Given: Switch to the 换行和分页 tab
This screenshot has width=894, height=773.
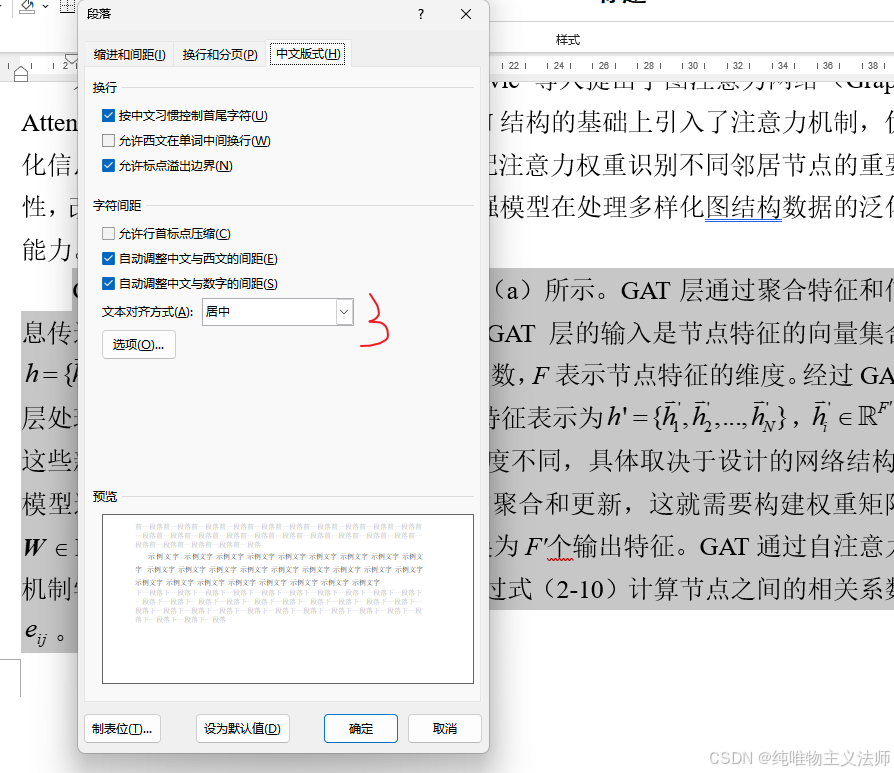Looking at the screenshot, I should 220,54.
